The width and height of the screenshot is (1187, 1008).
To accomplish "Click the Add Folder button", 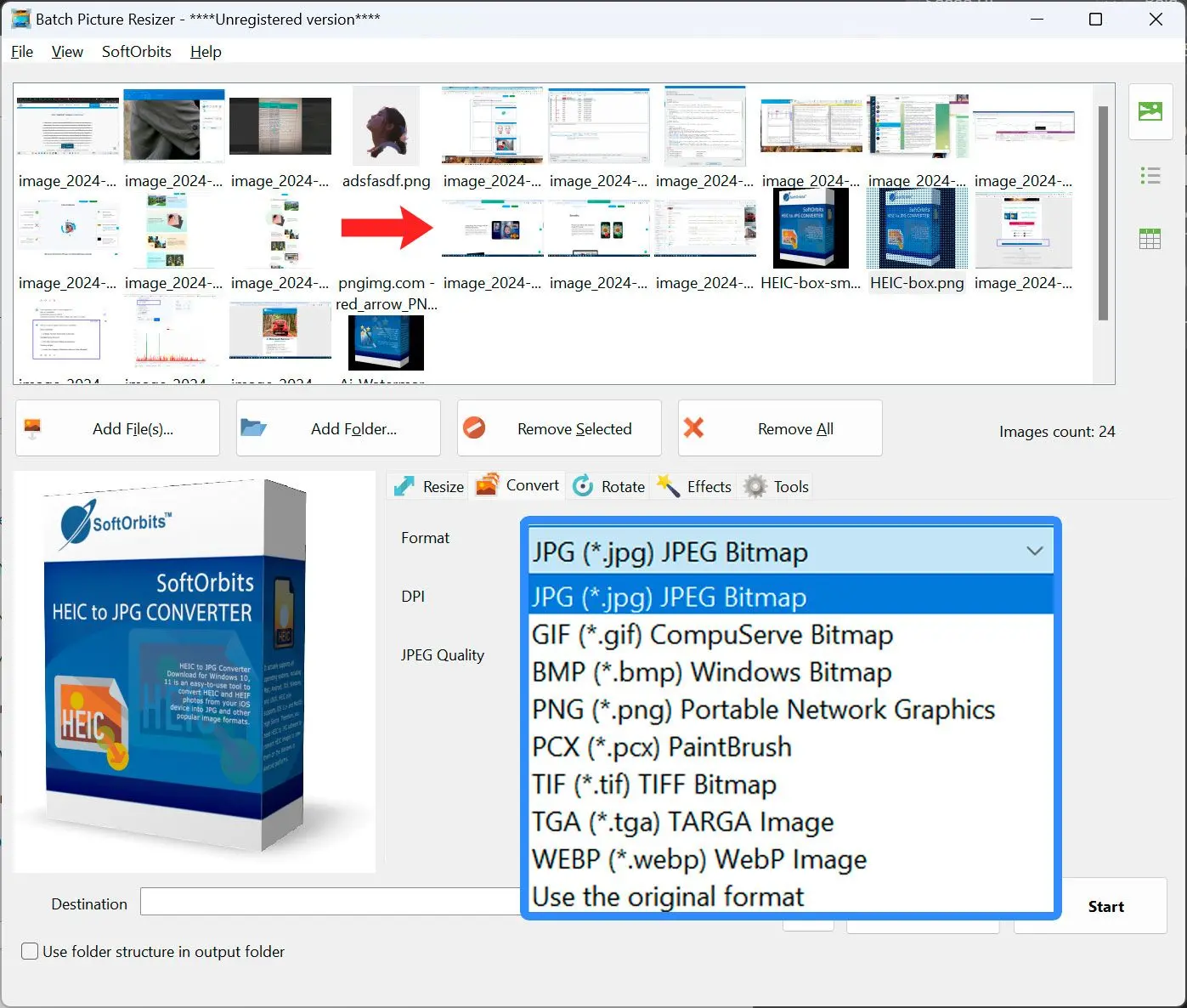I will [x=338, y=428].
